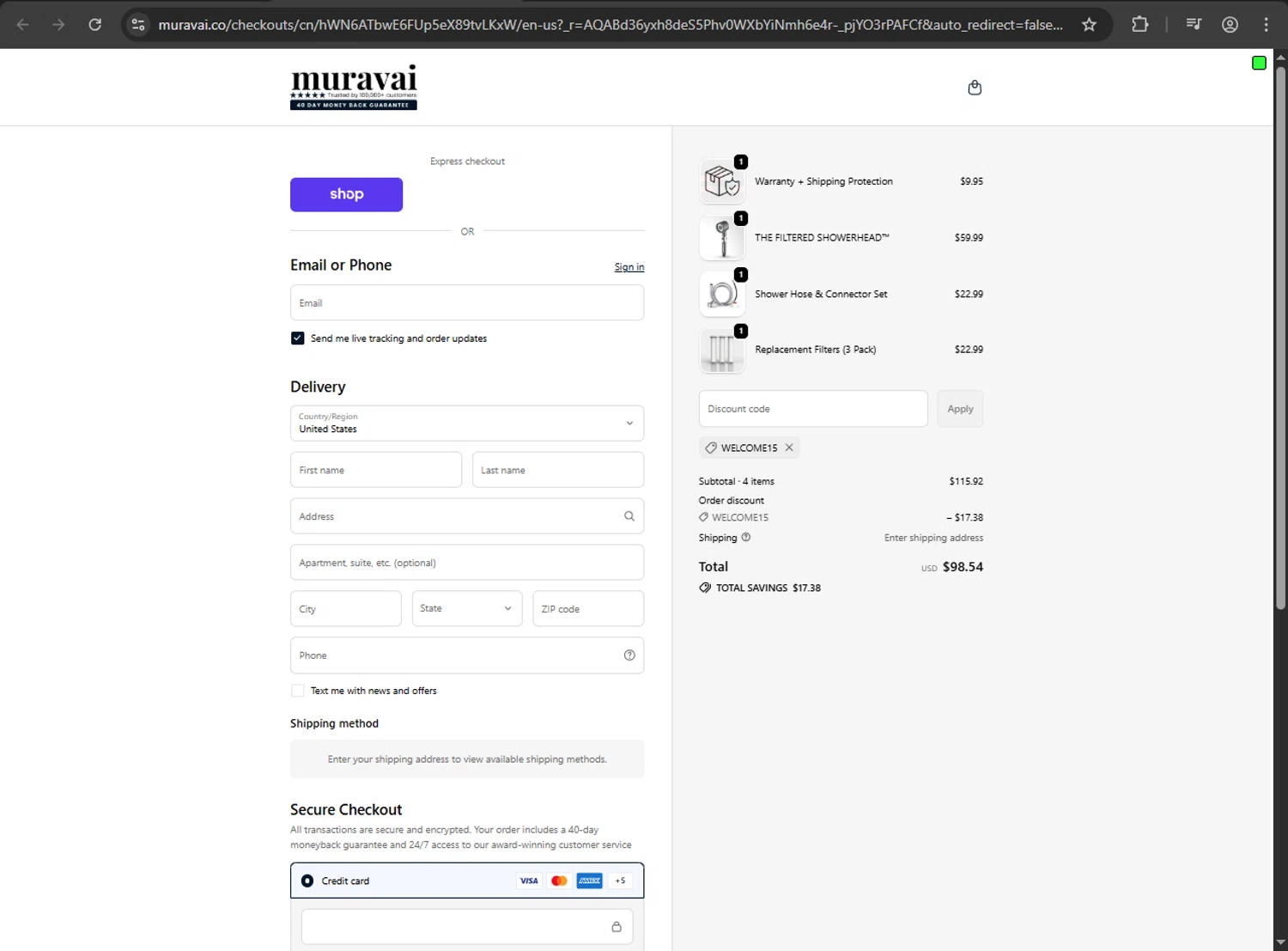Open the media control icon in toolbar
Image resolution: width=1288 pixels, height=951 pixels.
point(1194,25)
